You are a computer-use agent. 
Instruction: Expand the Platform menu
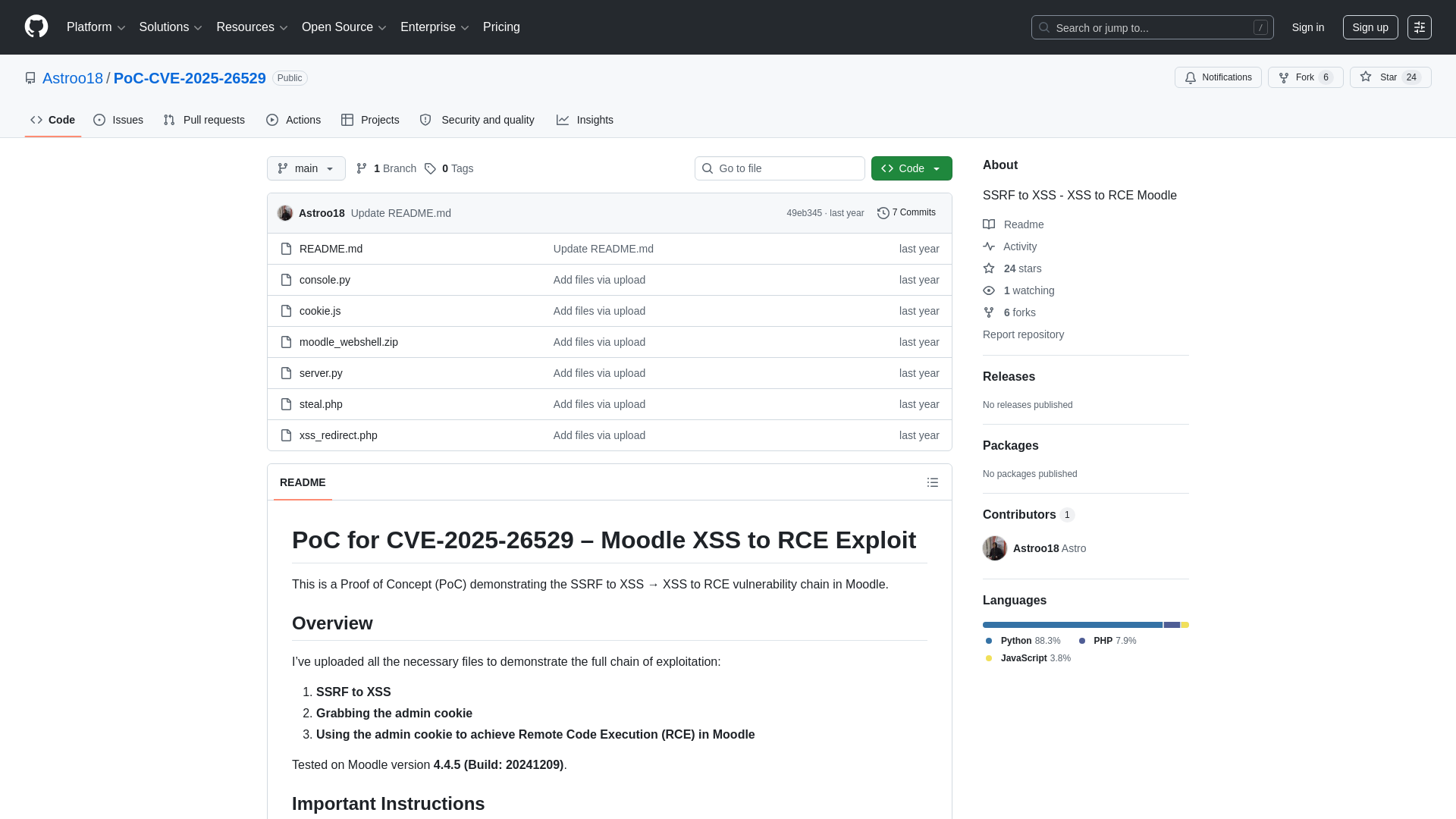pyautogui.click(x=96, y=27)
